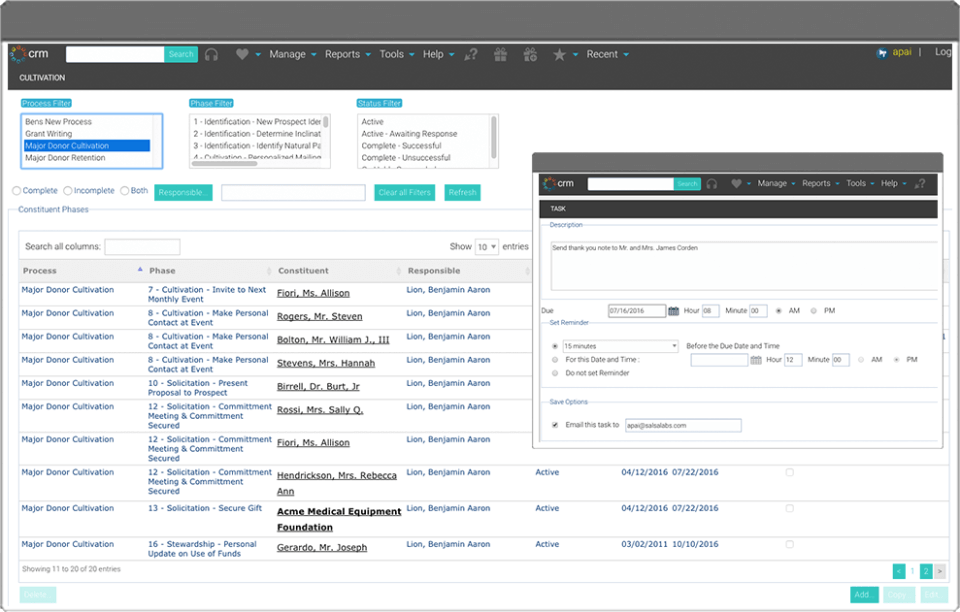Open the Acme Medical Equipment Foundation link
Viewport: 960px width, 612px height.
click(x=339, y=520)
